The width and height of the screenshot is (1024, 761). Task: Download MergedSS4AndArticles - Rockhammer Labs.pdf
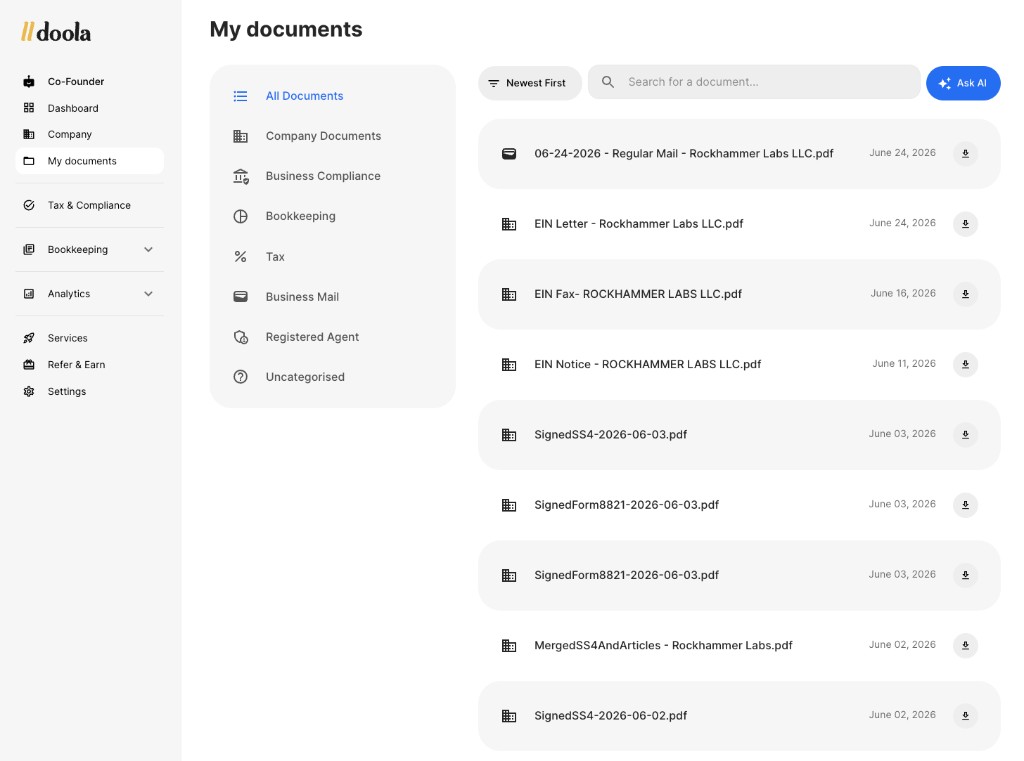coord(965,646)
